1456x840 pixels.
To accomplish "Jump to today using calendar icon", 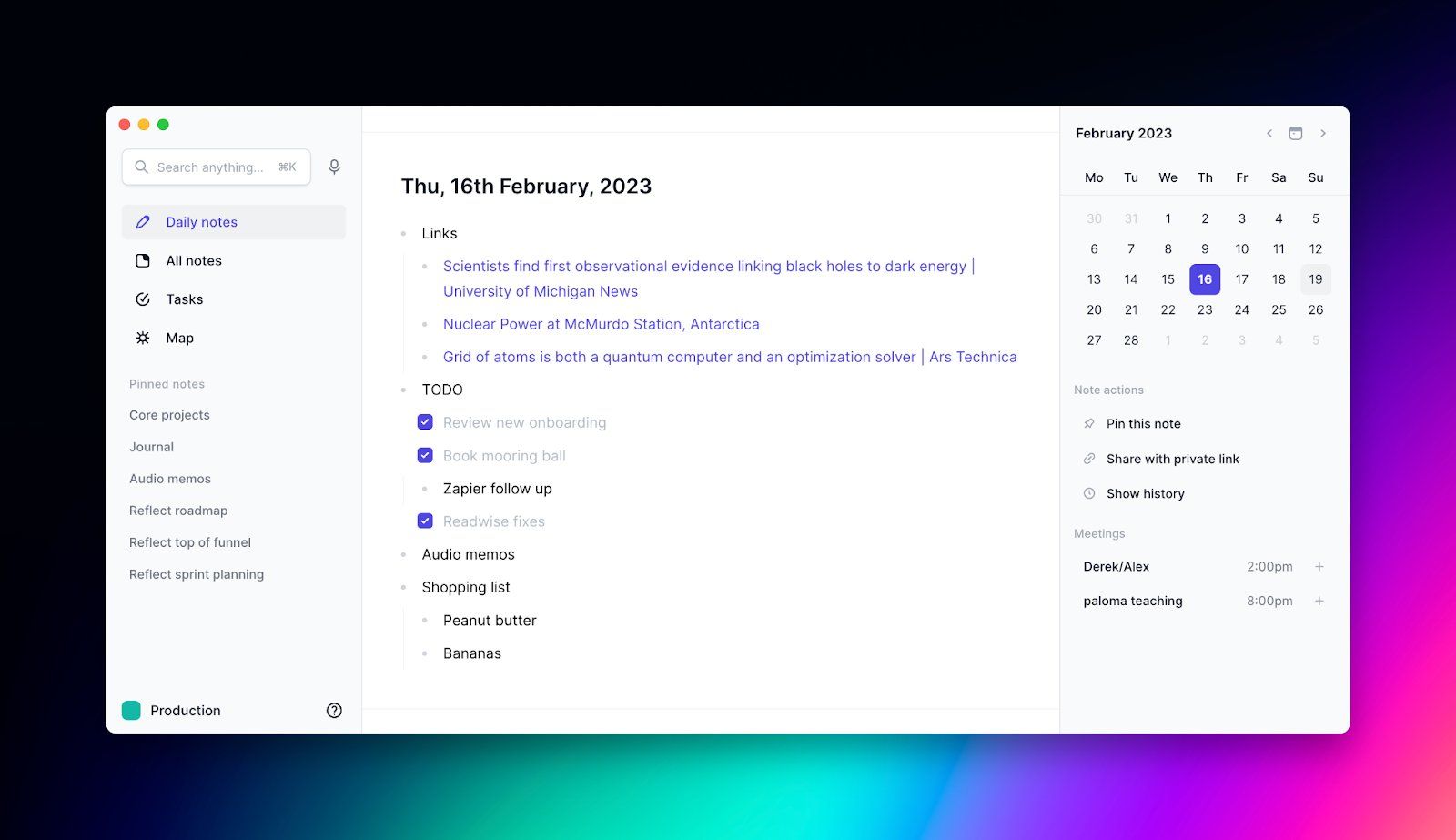I will pyautogui.click(x=1296, y=133).
